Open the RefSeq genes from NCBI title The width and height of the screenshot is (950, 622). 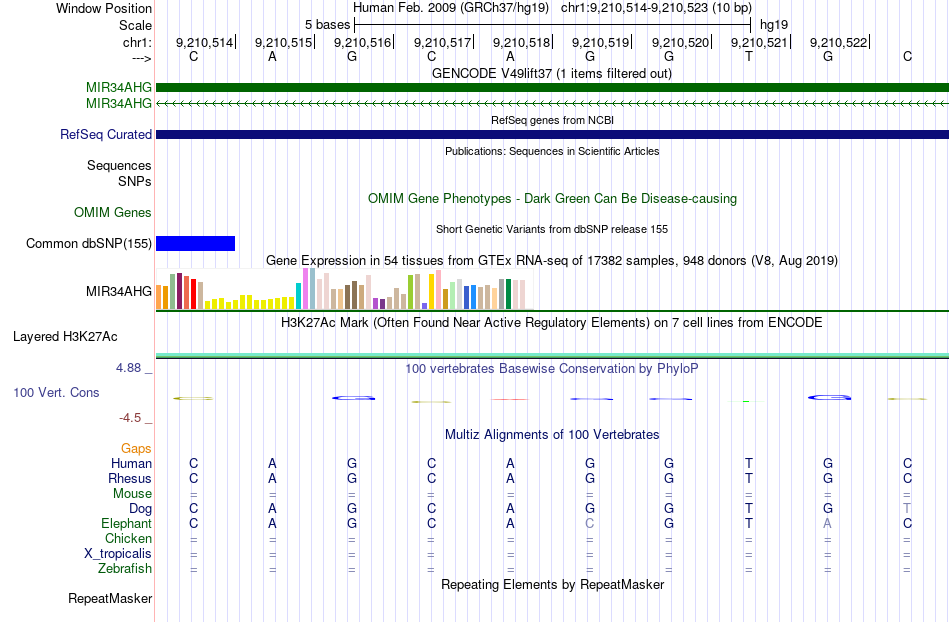pos(552,120)
